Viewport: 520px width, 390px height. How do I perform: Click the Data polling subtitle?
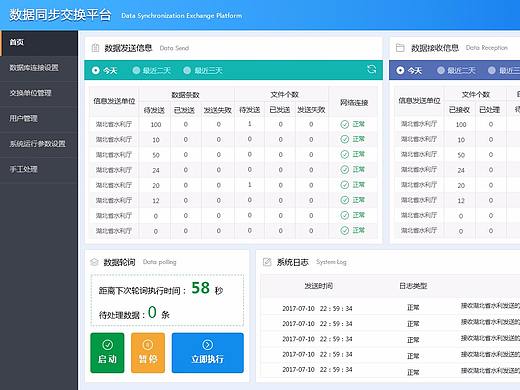point(159,262)
